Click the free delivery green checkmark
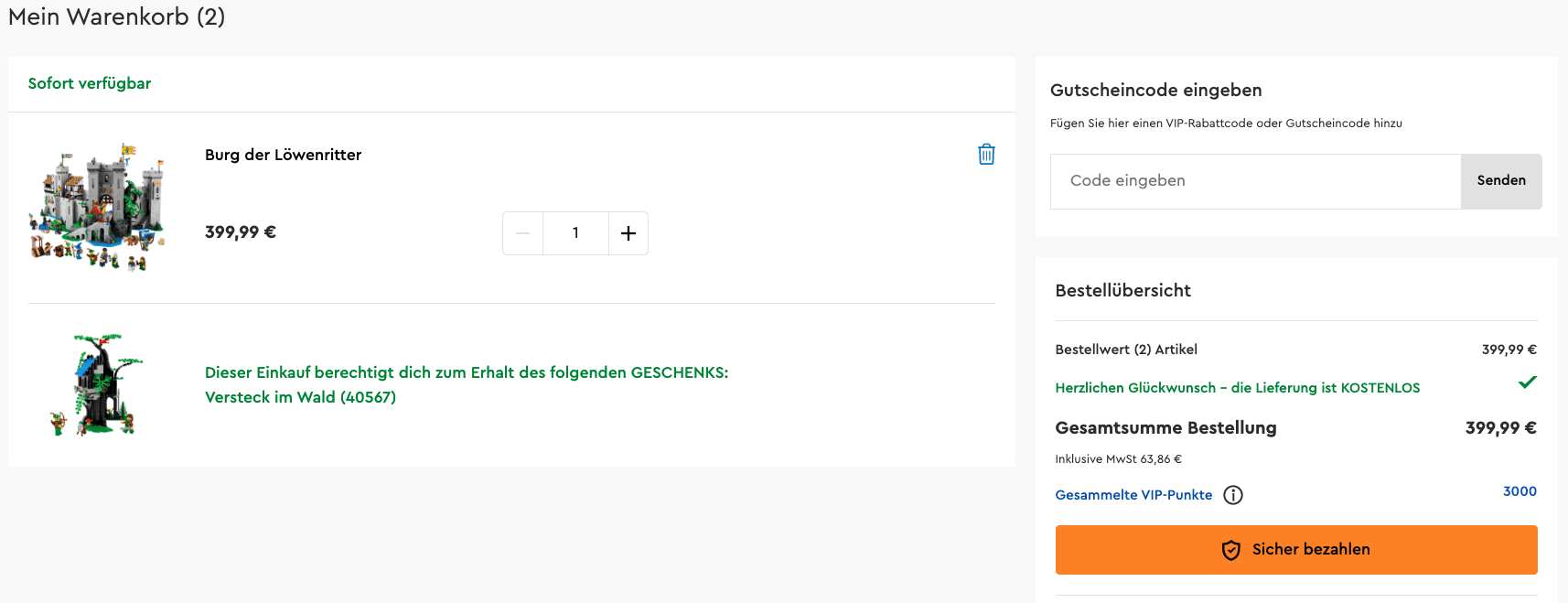The height and width of the screenshot is (603, 1568). click(1527, 382)
